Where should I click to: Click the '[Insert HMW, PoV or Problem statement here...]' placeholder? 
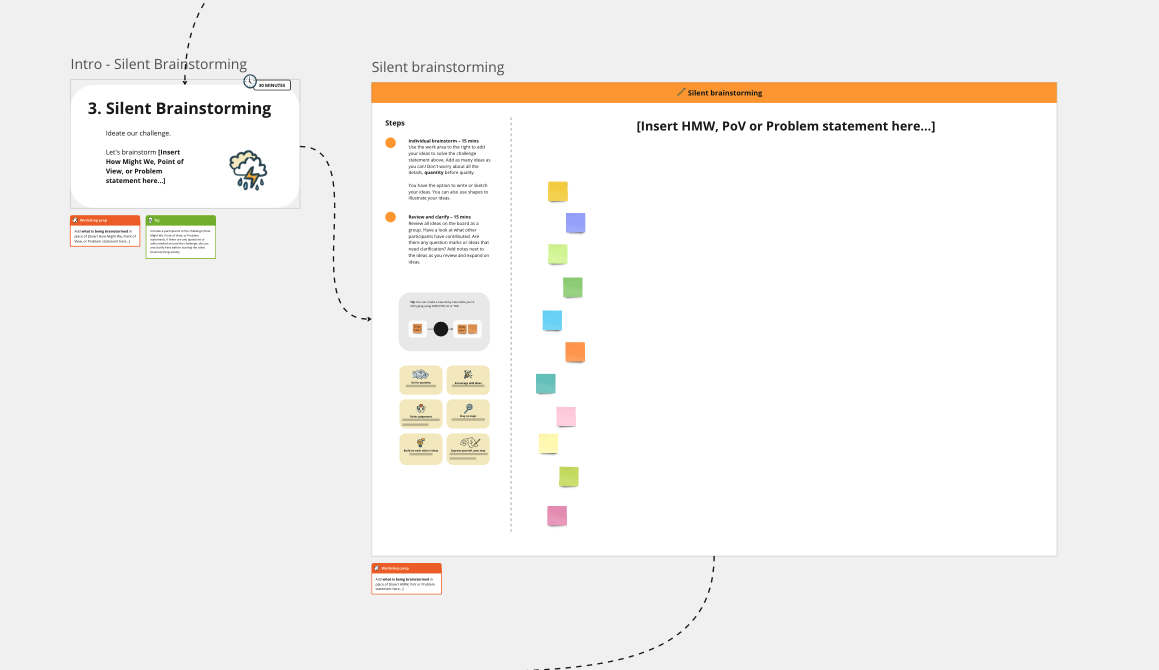coord(785,126)
